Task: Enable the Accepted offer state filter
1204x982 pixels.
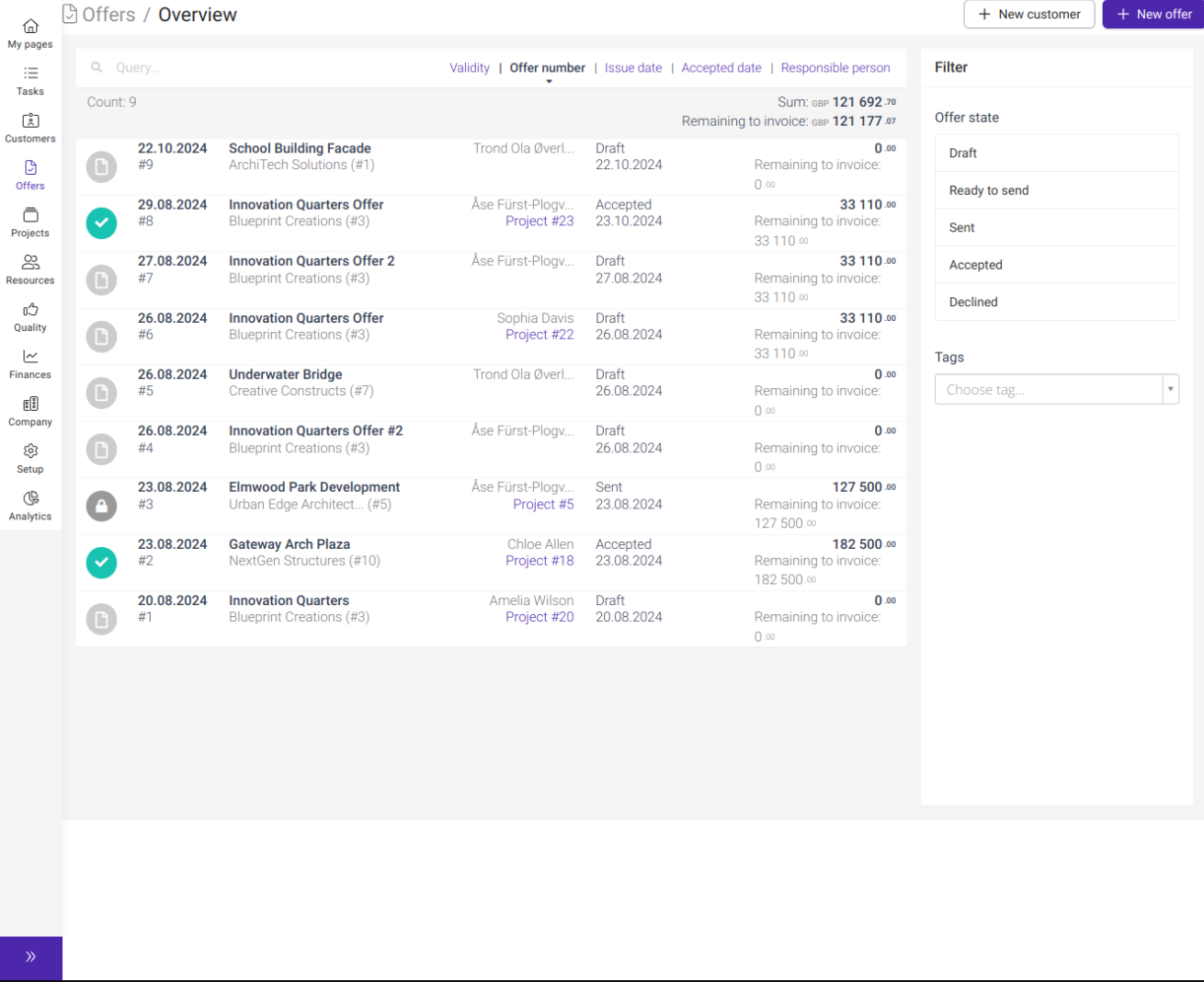Action: (1056, 264)
